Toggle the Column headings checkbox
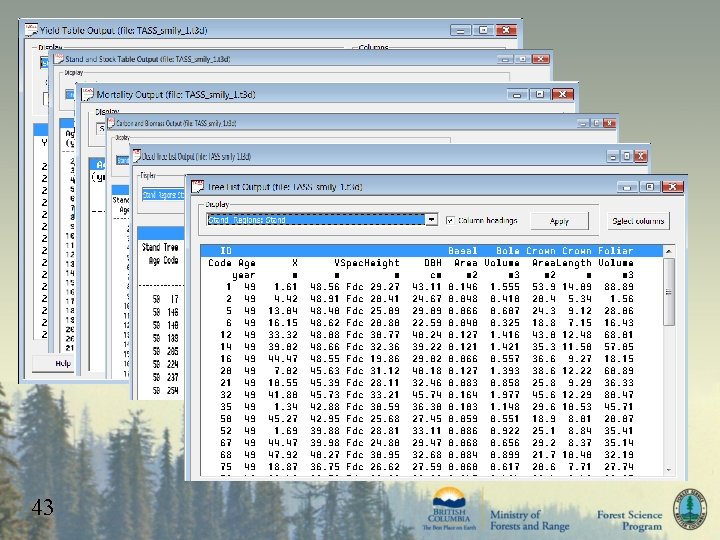This screenshot has width=720, height=540. pyautogui.click(x=450, y=220)
